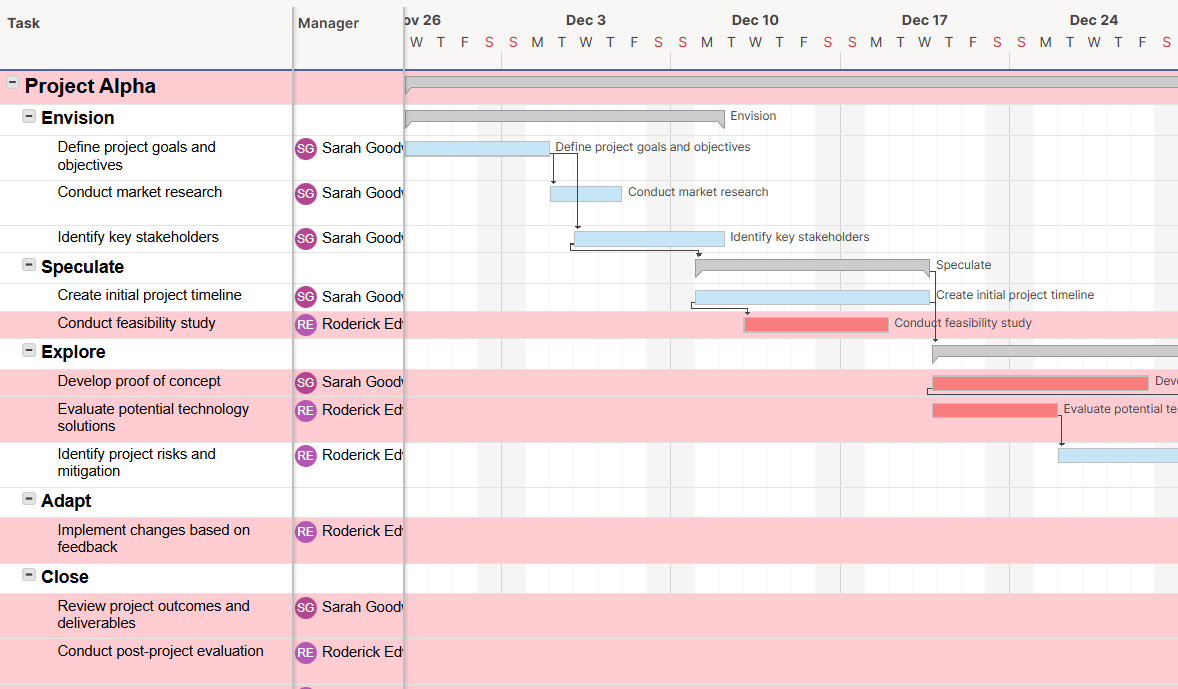Collapse the Adapt section
Viewport: 1178px width, 689px height.
[29, 500]
